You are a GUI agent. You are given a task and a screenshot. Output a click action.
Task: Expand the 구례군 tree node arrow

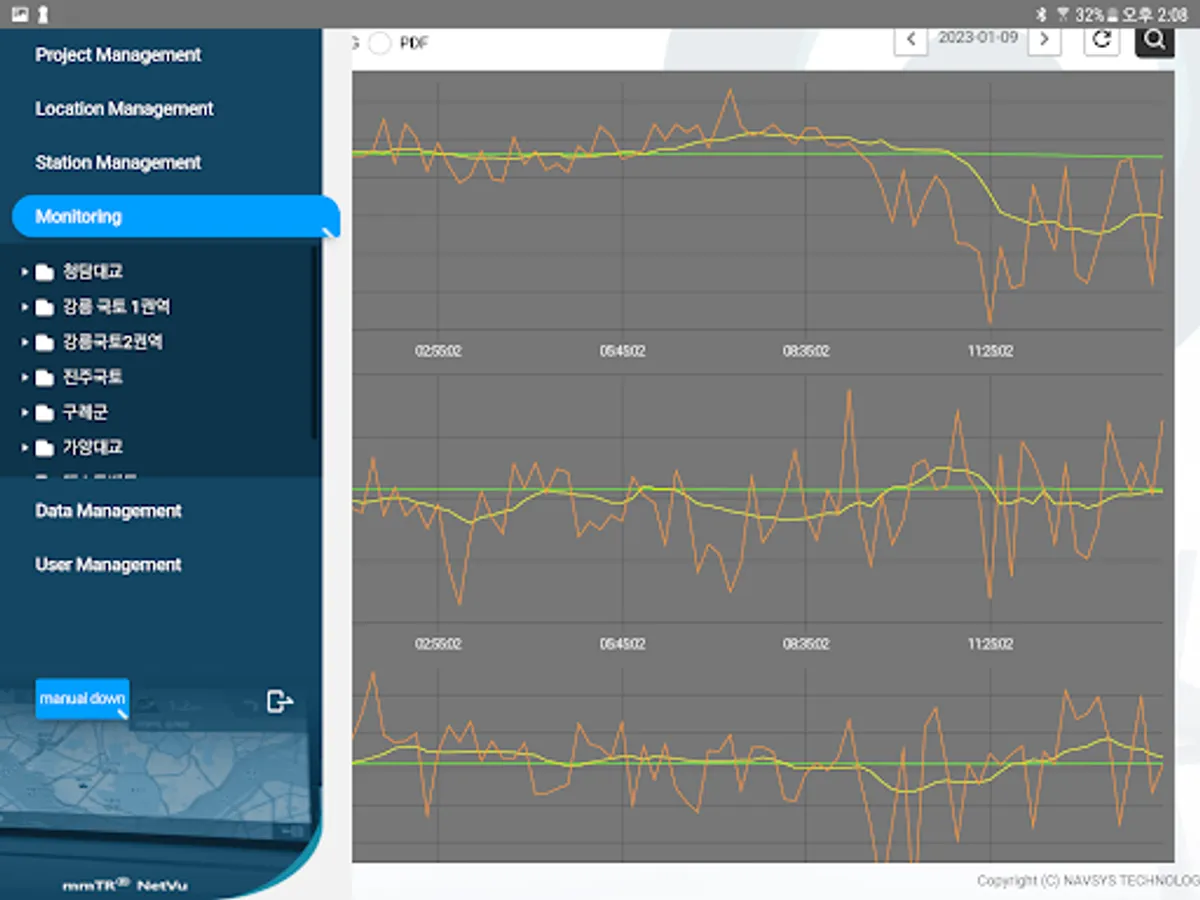24,413
